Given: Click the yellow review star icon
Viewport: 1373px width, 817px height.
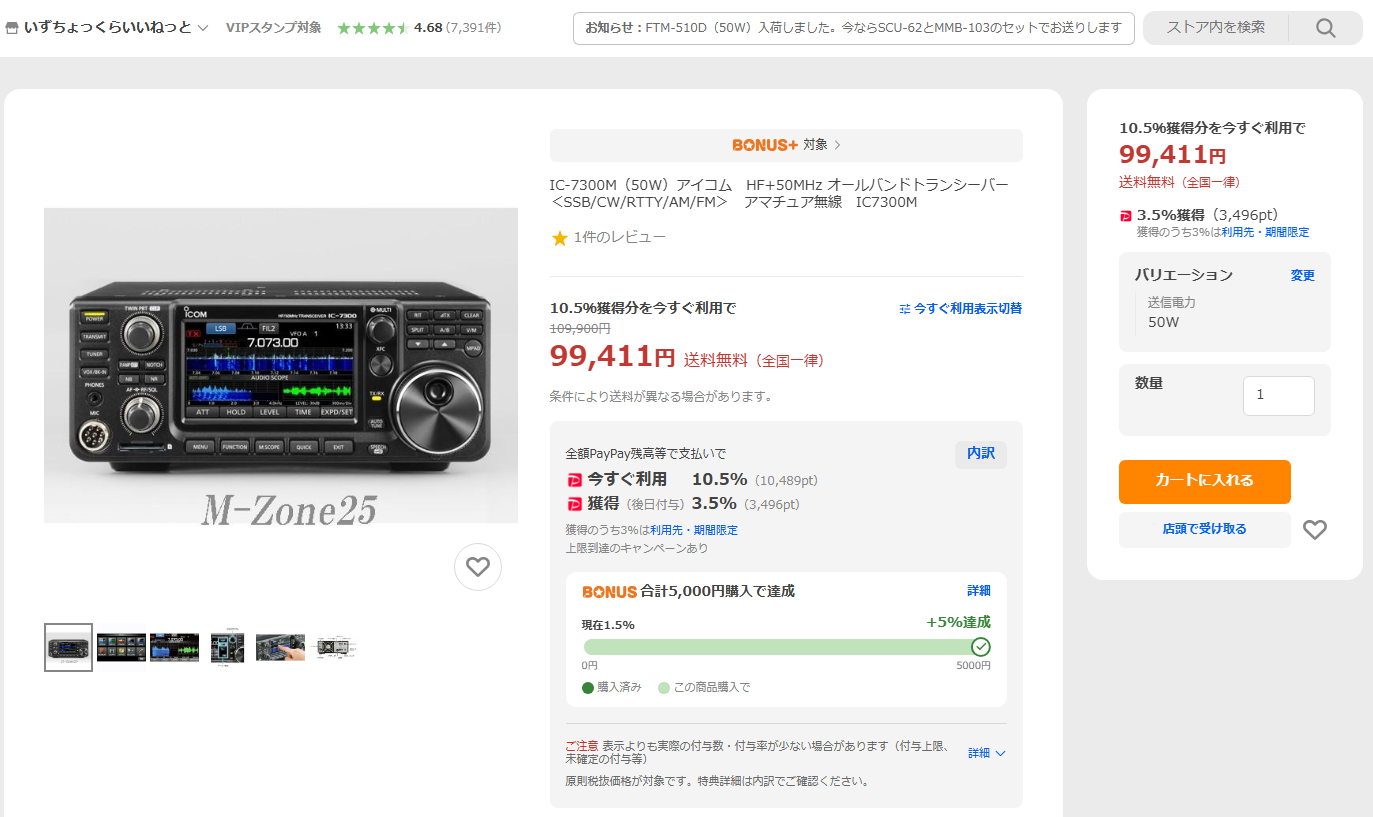Looking at the screenshot, I should click(x=560, y=238).
